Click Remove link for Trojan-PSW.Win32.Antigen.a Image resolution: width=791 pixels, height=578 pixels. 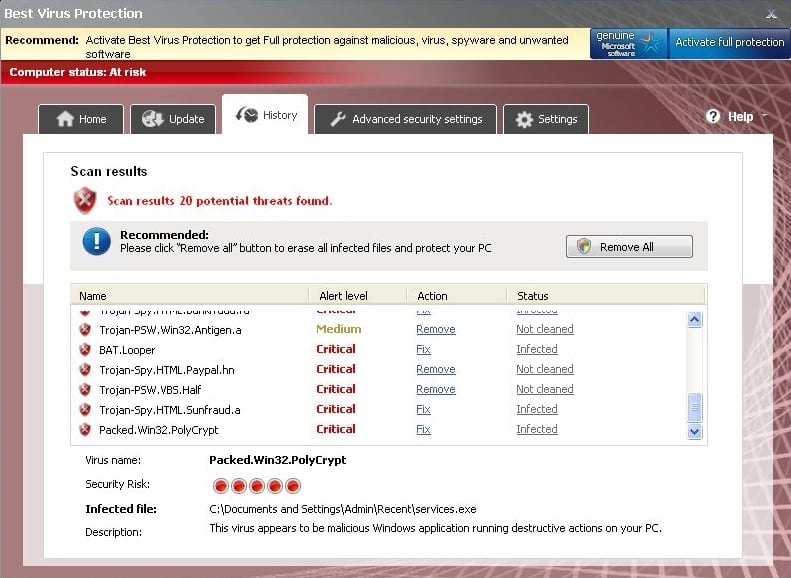436,329
